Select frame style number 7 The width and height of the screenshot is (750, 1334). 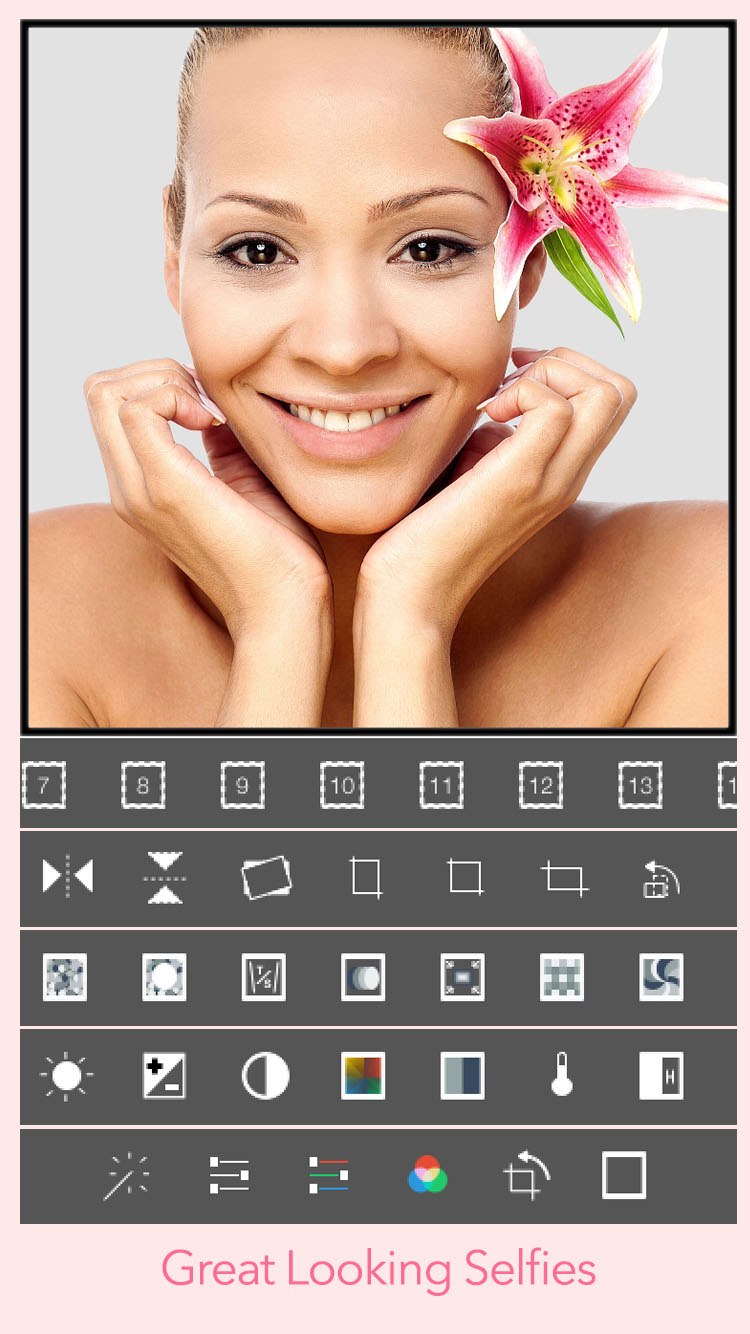(43, 785)
